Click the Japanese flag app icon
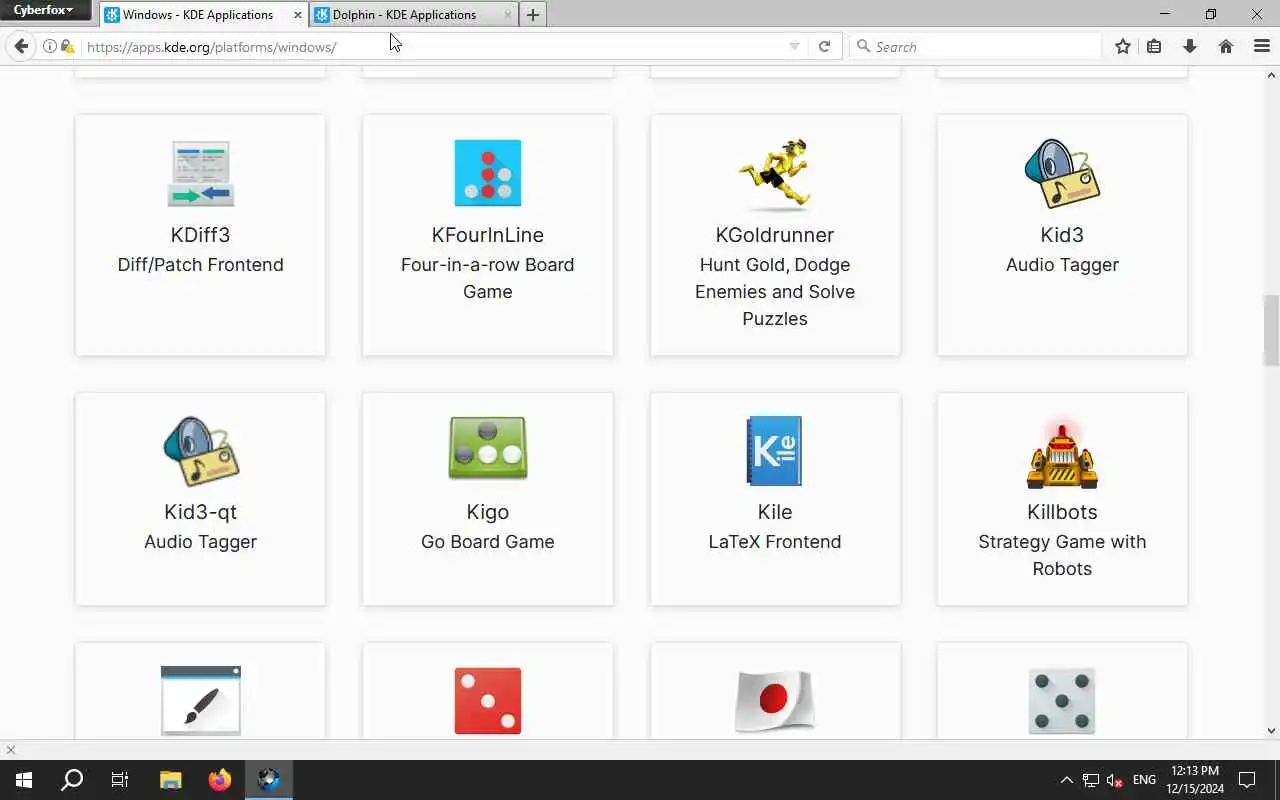Screen dimensions: 1280x800 [x=775, y=701]
